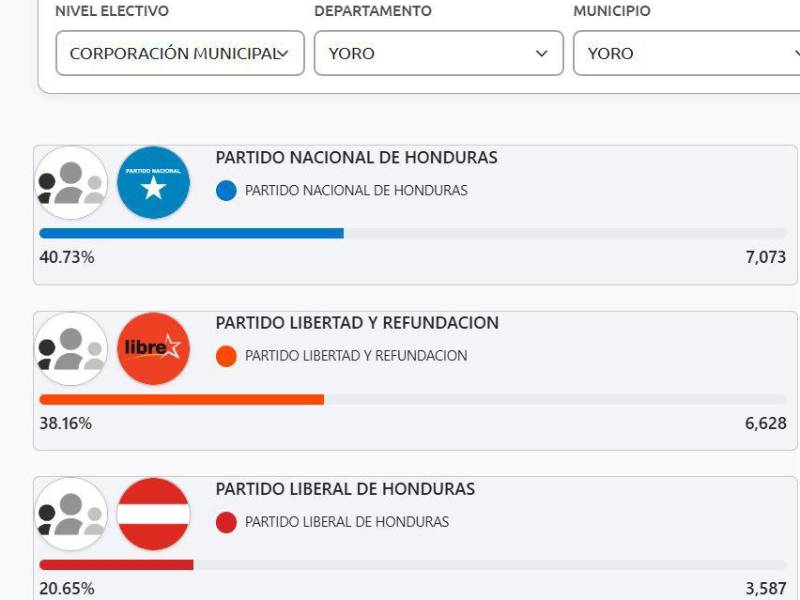Click the orange results bar for Libre
The width and height of the screenshot is (800, 600).
point(180,399)
